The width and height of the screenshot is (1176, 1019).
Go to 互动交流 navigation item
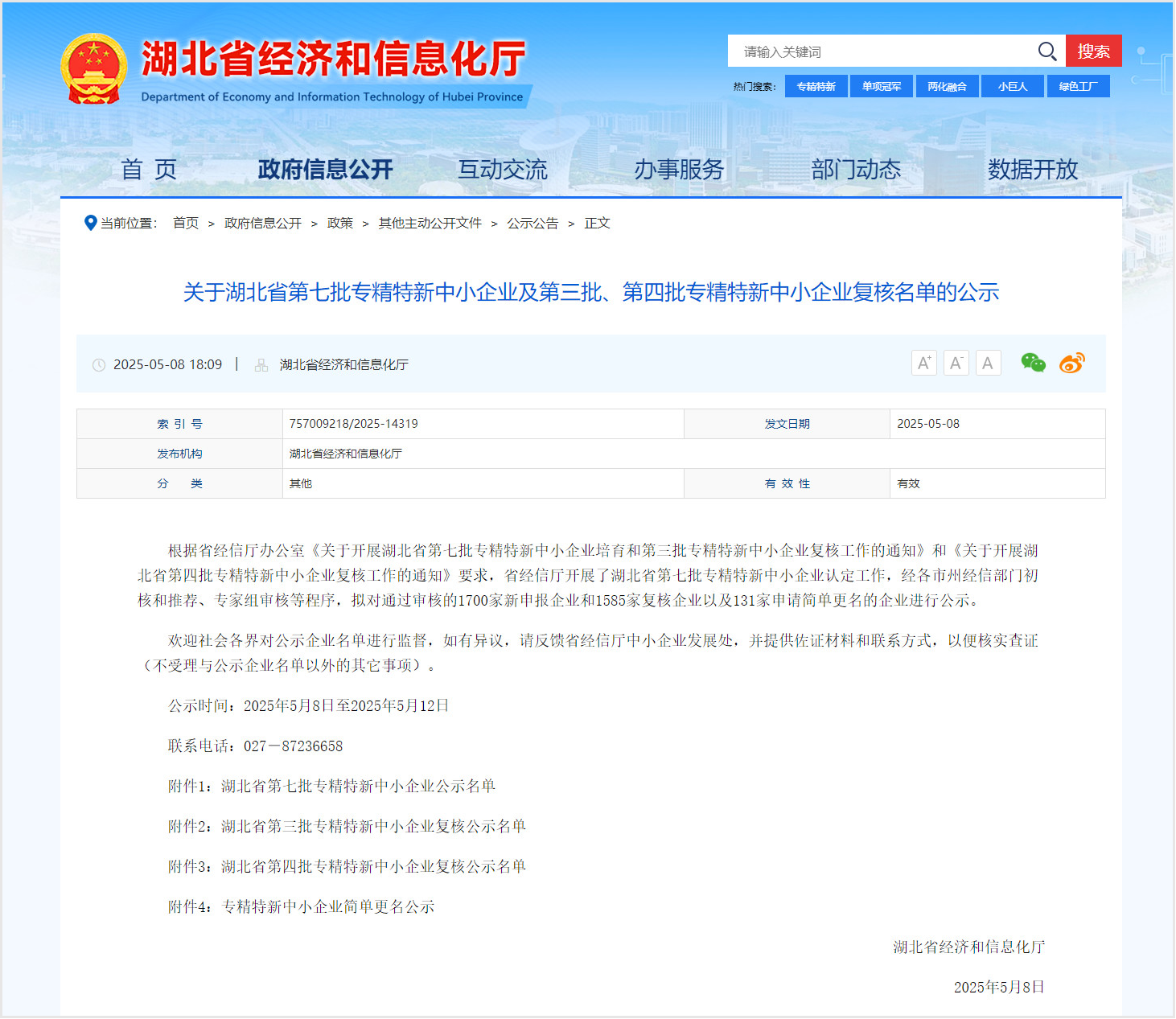click(502, 170)
